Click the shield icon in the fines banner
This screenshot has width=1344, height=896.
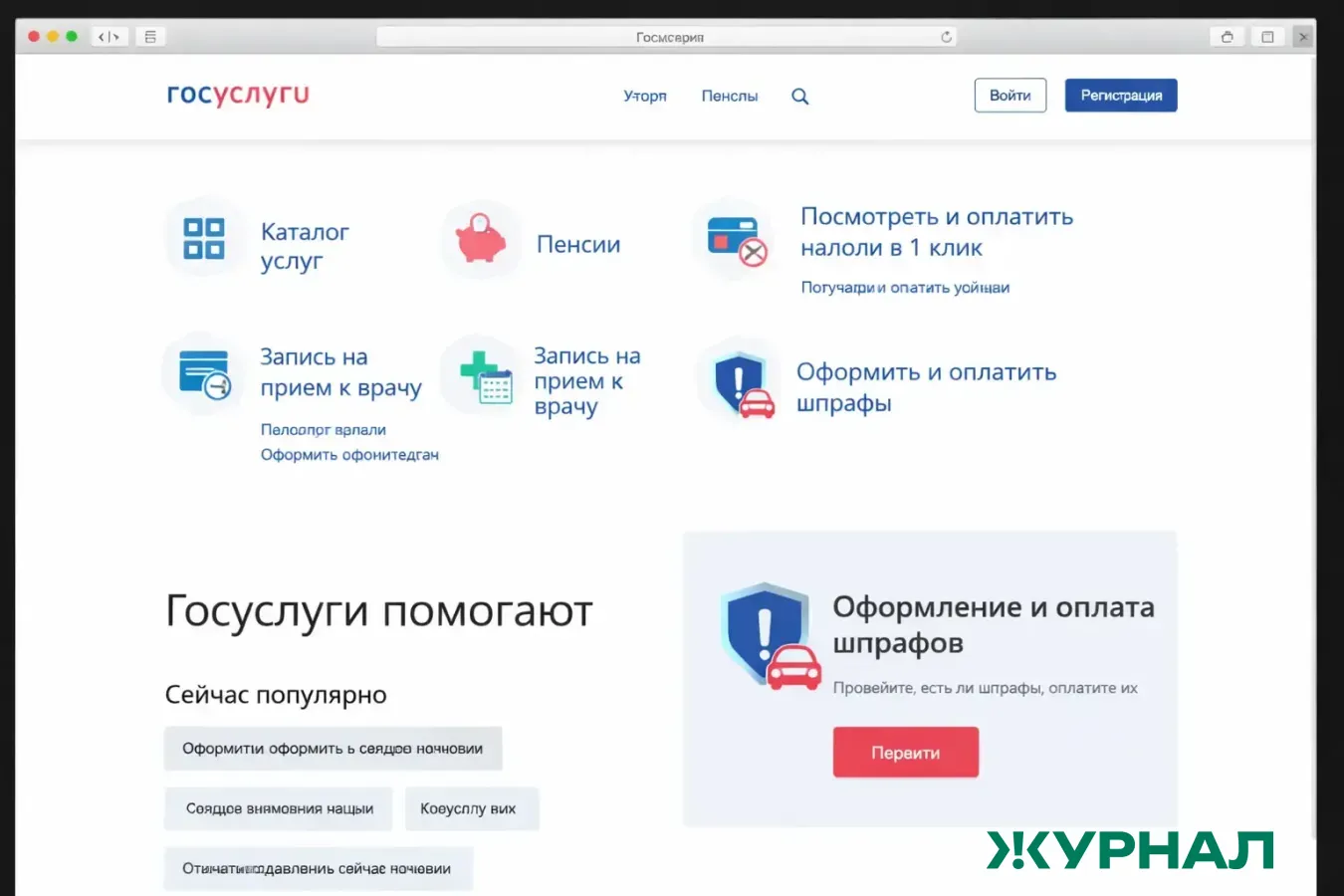767,631
